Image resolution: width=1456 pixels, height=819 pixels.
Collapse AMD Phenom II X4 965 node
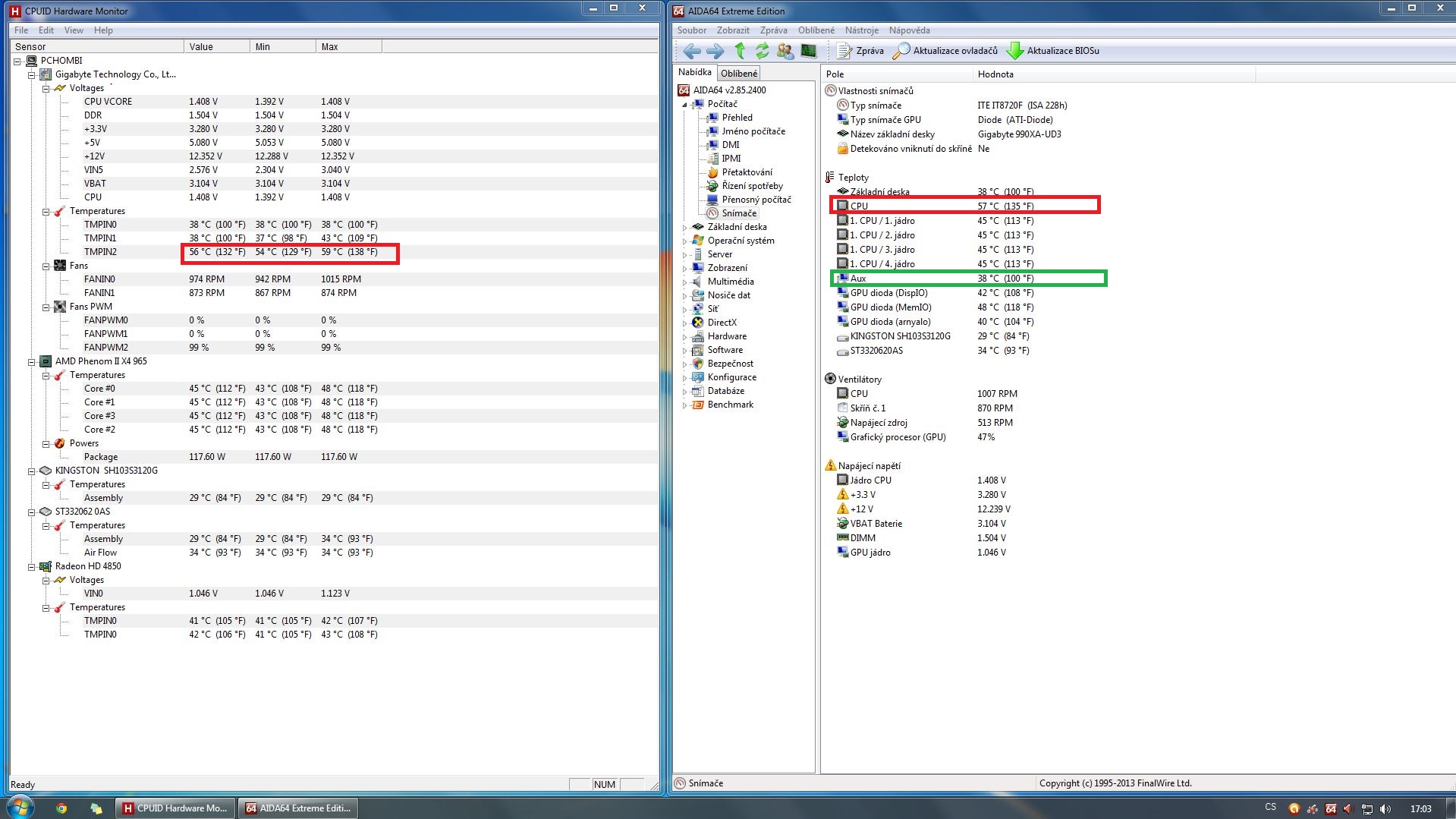(32, 361)
